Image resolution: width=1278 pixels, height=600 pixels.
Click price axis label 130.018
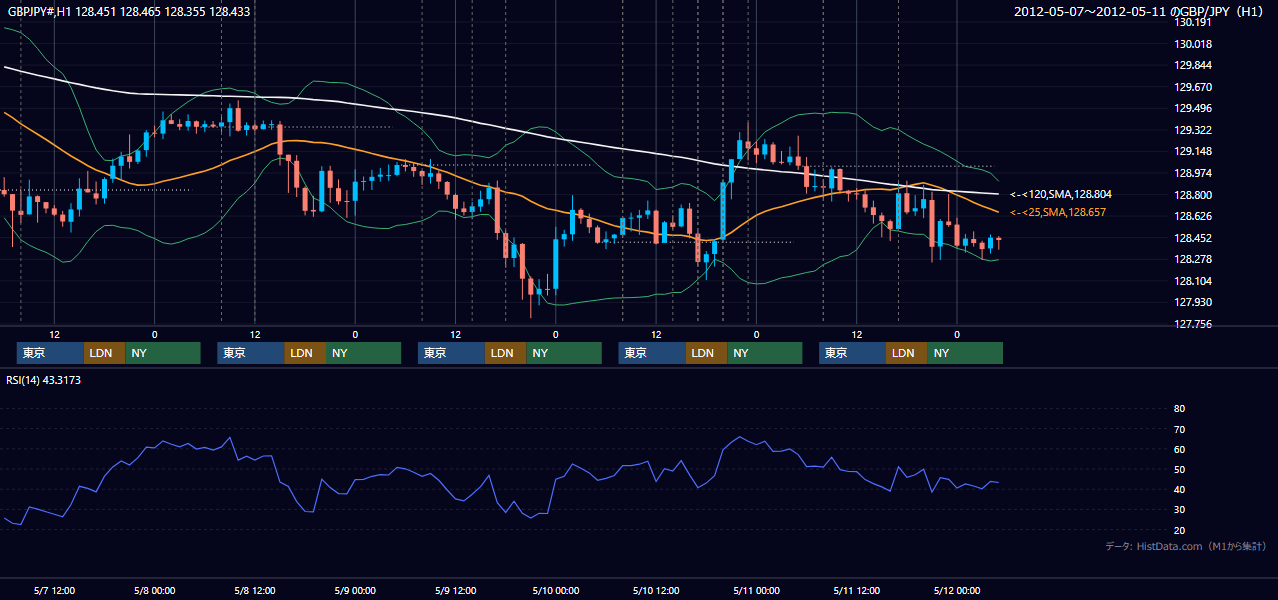click(x=1194, y=44)
